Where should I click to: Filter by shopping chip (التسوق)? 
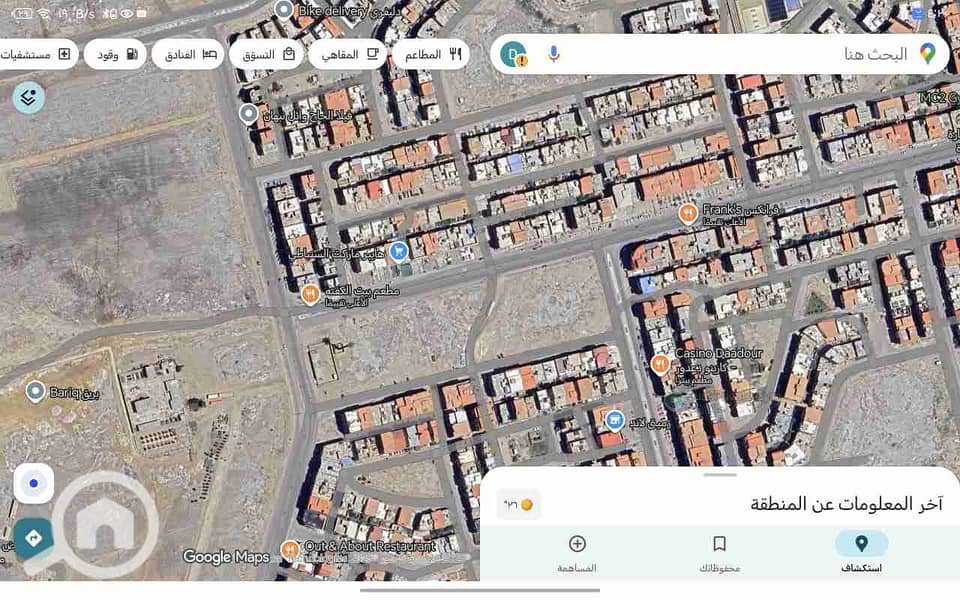click(266, 54)
